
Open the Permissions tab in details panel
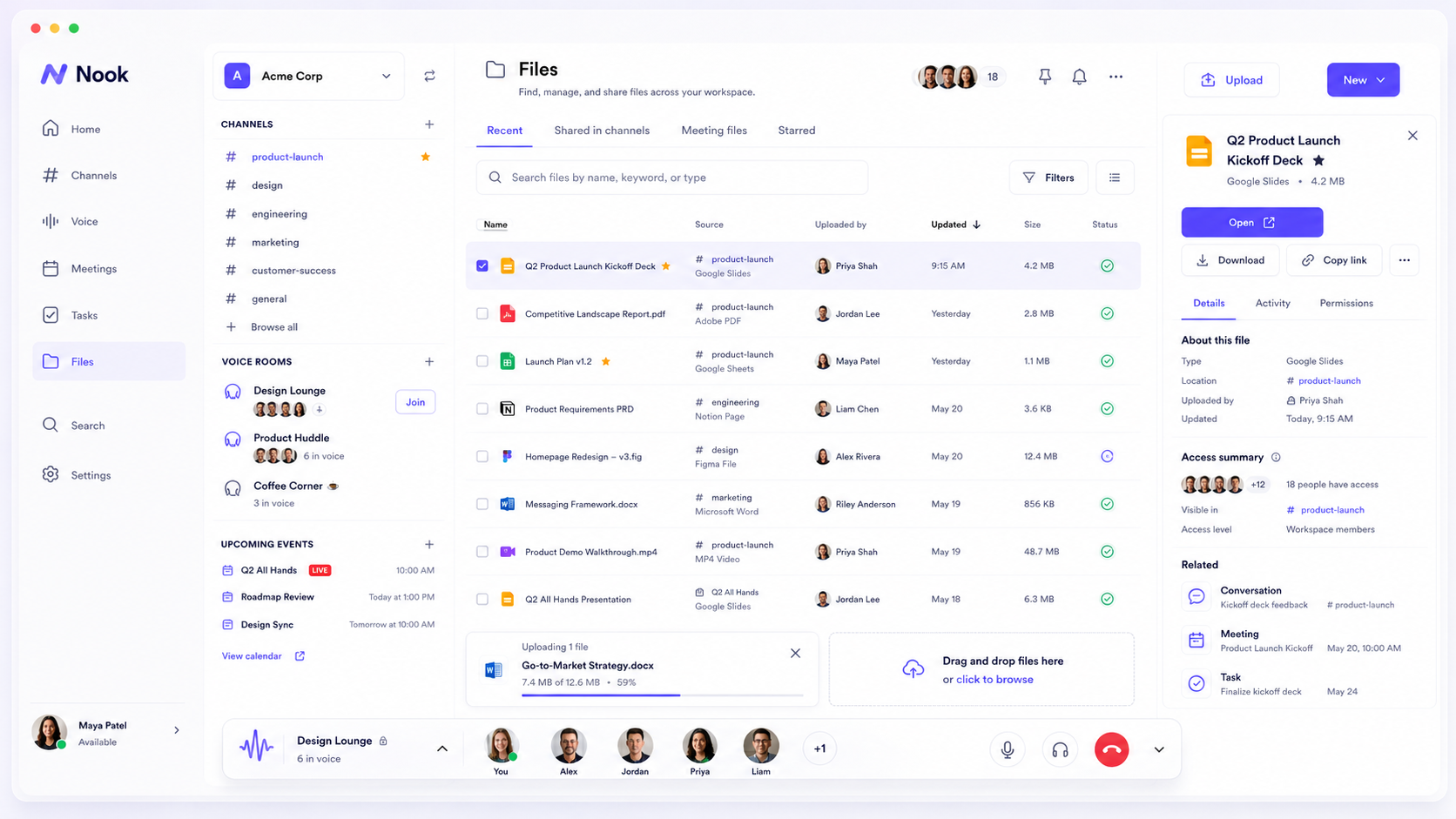(1346, 303)
